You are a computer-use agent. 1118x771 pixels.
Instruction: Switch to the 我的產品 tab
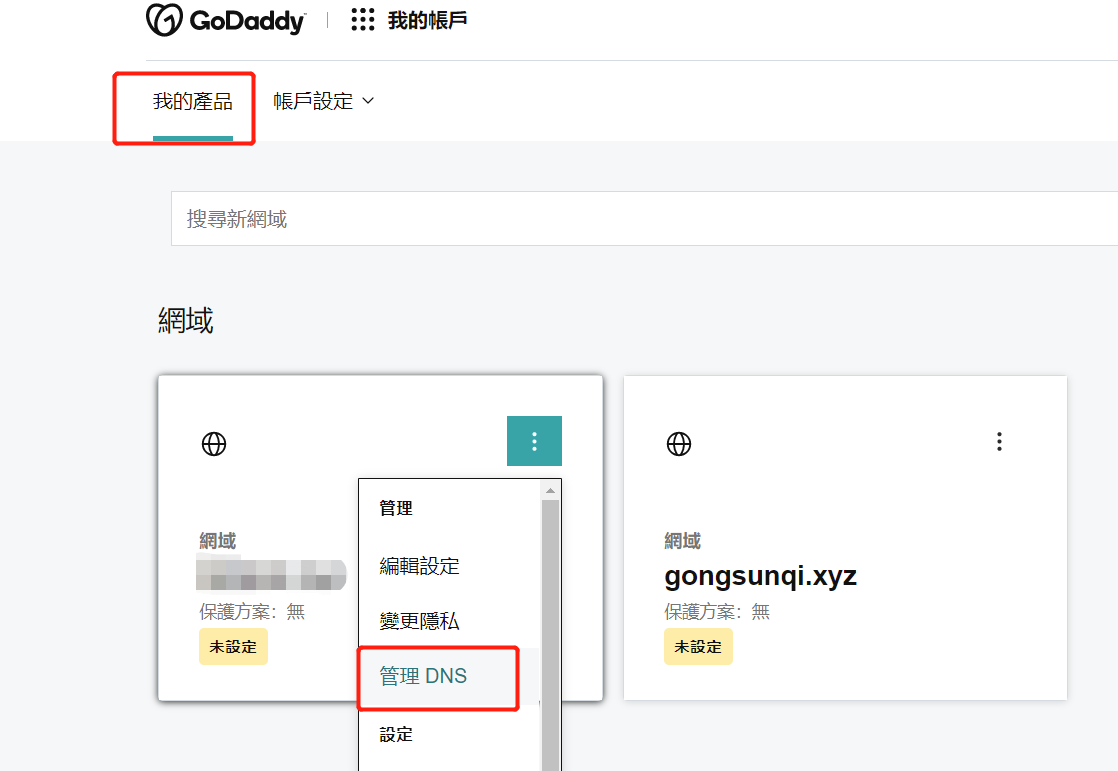click(193, 101)
